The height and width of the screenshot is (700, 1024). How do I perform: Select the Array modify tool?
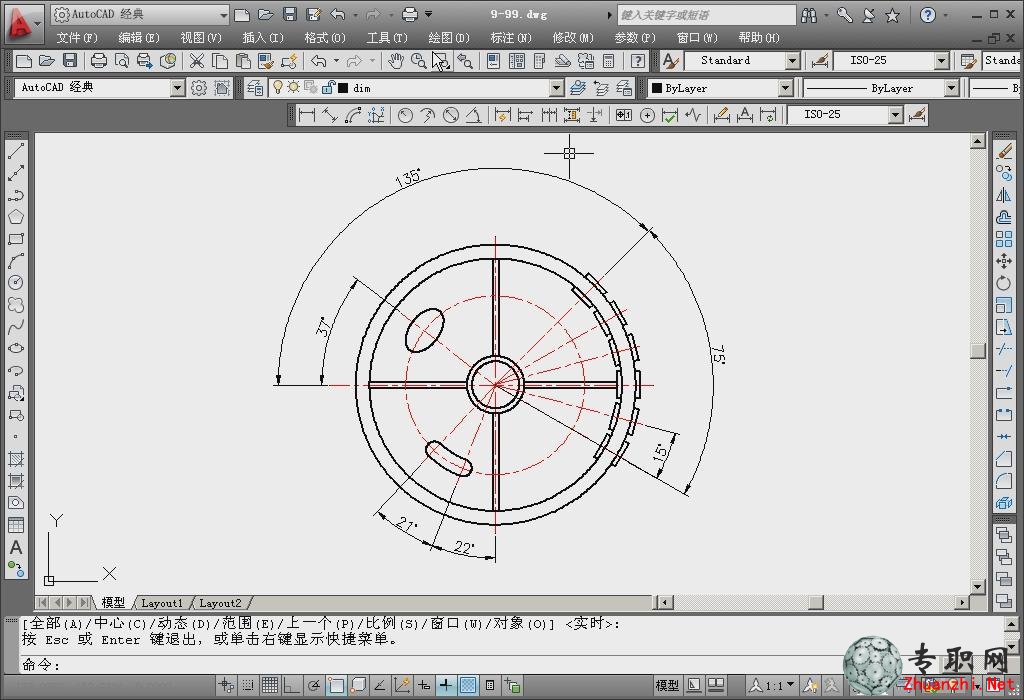[x=1004, y=239]
